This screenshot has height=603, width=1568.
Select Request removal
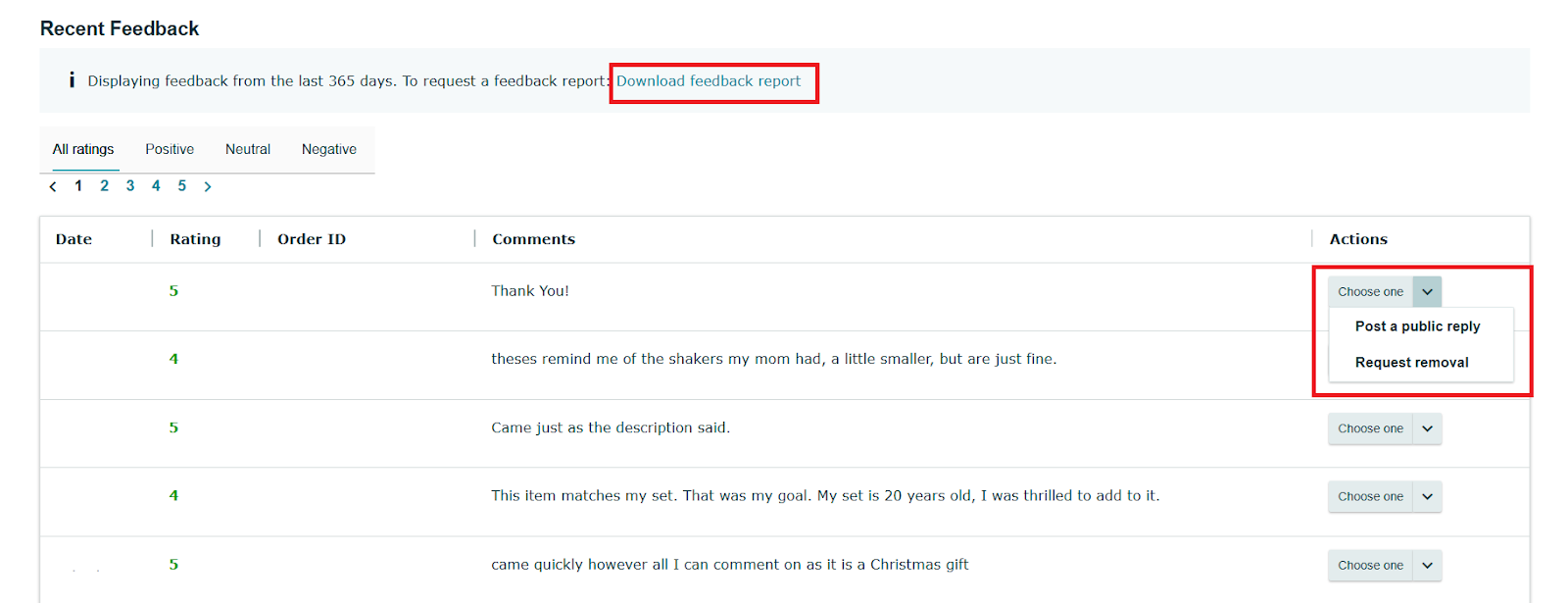pos(1411,362)
